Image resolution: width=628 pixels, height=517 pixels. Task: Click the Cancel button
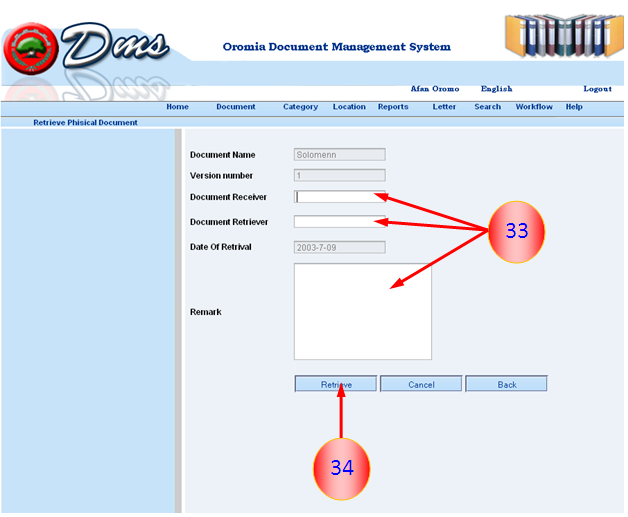point(421,384)
